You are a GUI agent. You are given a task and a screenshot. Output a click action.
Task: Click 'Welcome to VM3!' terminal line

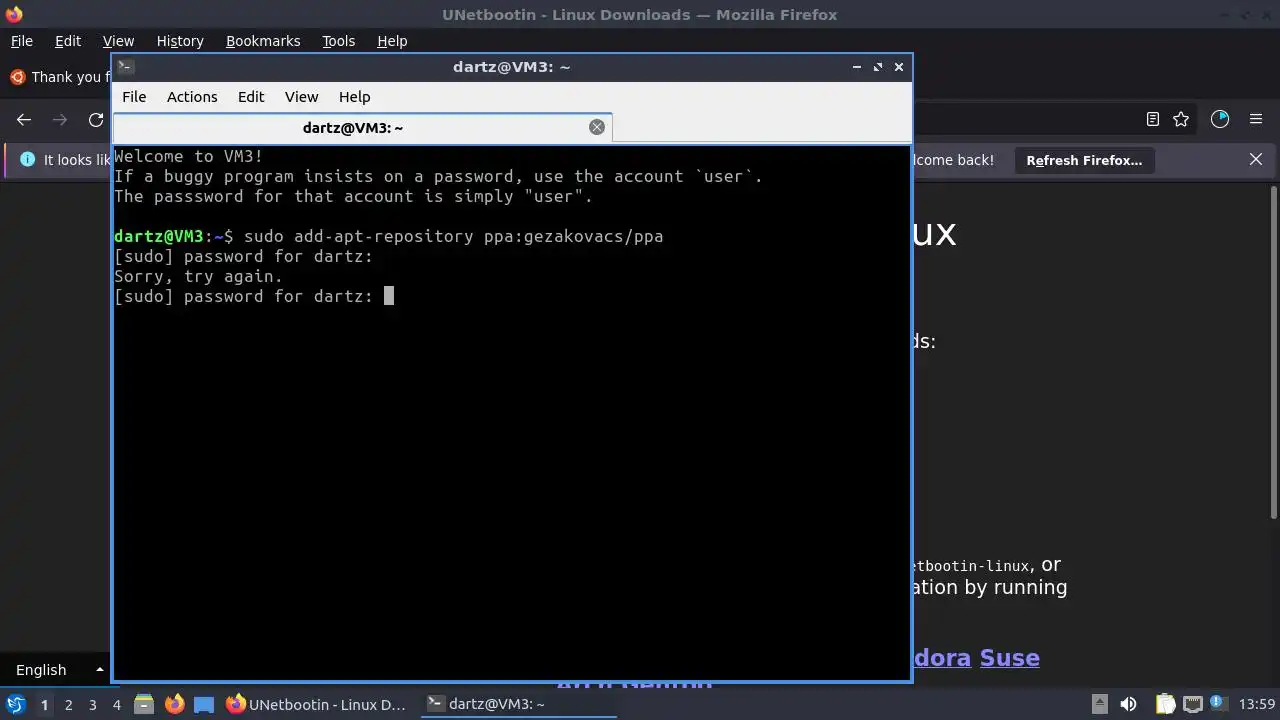pos(189,156)
